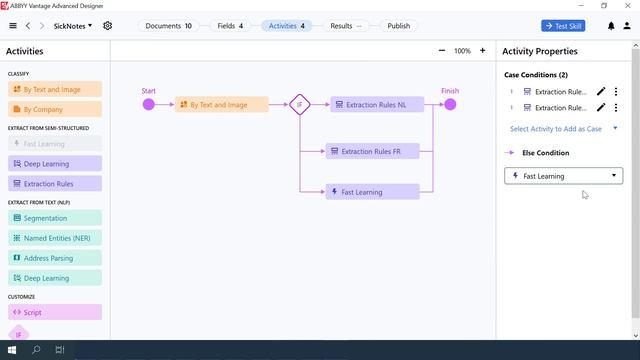640x360 pixels.
Task: Open more options for first Extraction Rule case
Action: coord(616,91)
